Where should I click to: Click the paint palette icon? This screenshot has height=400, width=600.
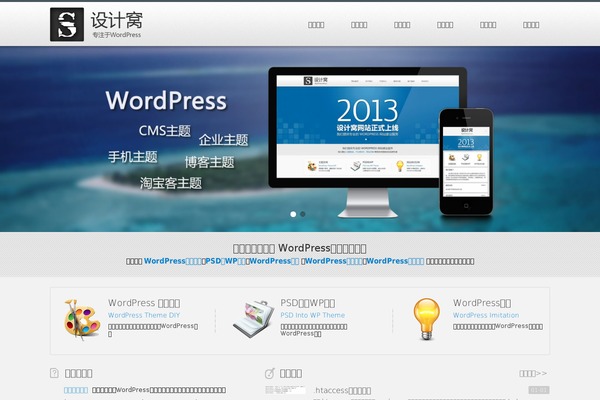[82, 320]
